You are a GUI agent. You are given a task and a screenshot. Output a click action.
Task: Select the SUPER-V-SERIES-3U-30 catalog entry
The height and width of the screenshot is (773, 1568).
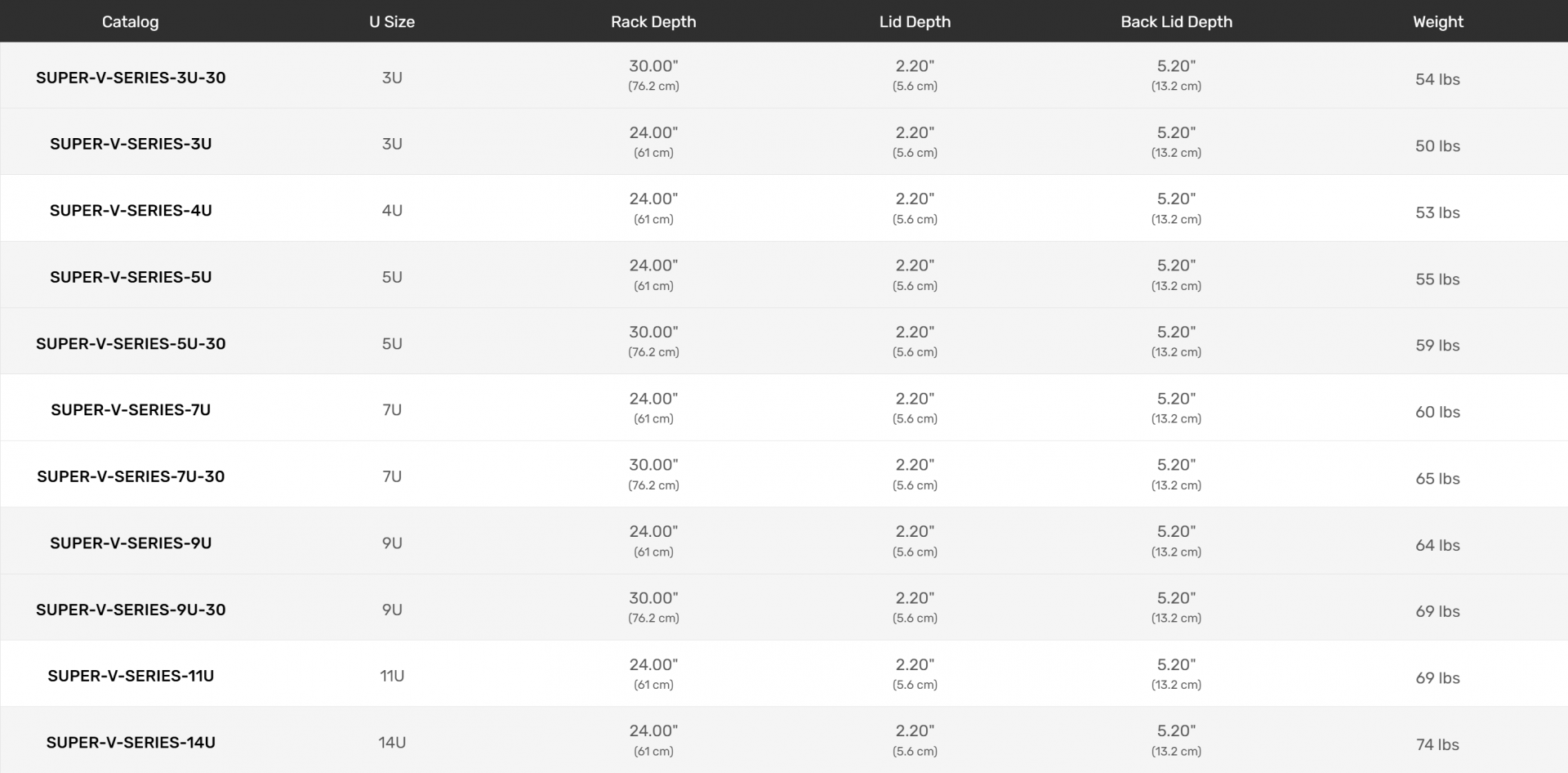coord(131,78)
